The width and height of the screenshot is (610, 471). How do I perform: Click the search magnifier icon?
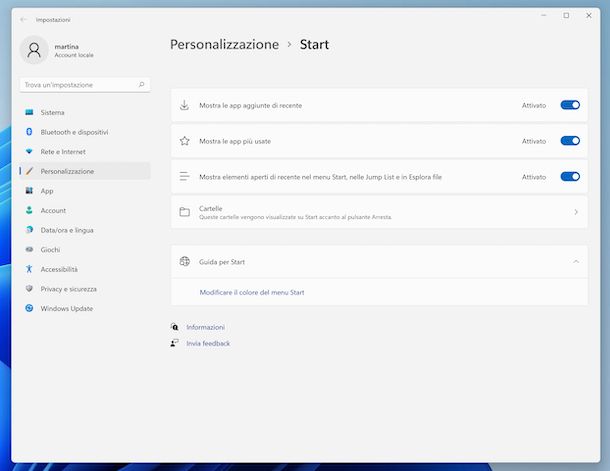(x=142, y=84)
